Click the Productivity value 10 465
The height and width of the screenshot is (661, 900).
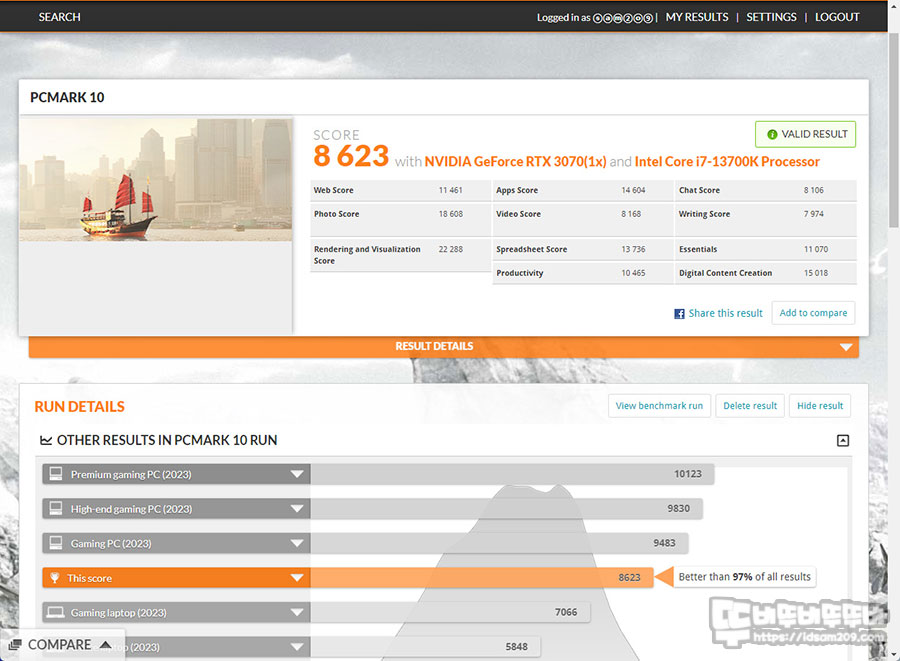[633, 273]
